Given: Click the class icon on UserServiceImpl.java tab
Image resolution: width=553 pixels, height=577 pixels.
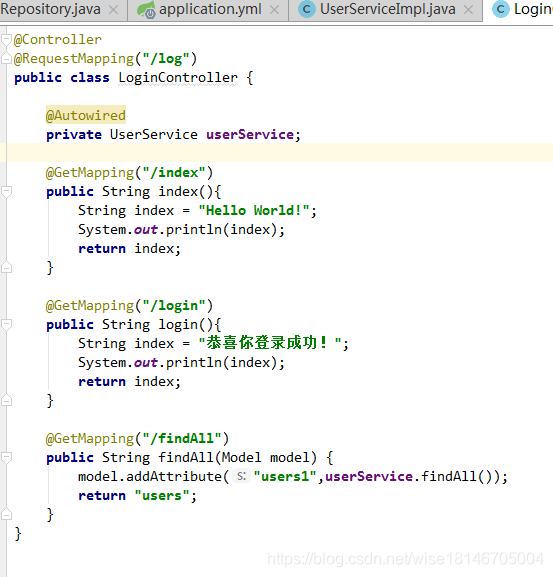Looking at the screenshot, I should click(x=307, y=10).
